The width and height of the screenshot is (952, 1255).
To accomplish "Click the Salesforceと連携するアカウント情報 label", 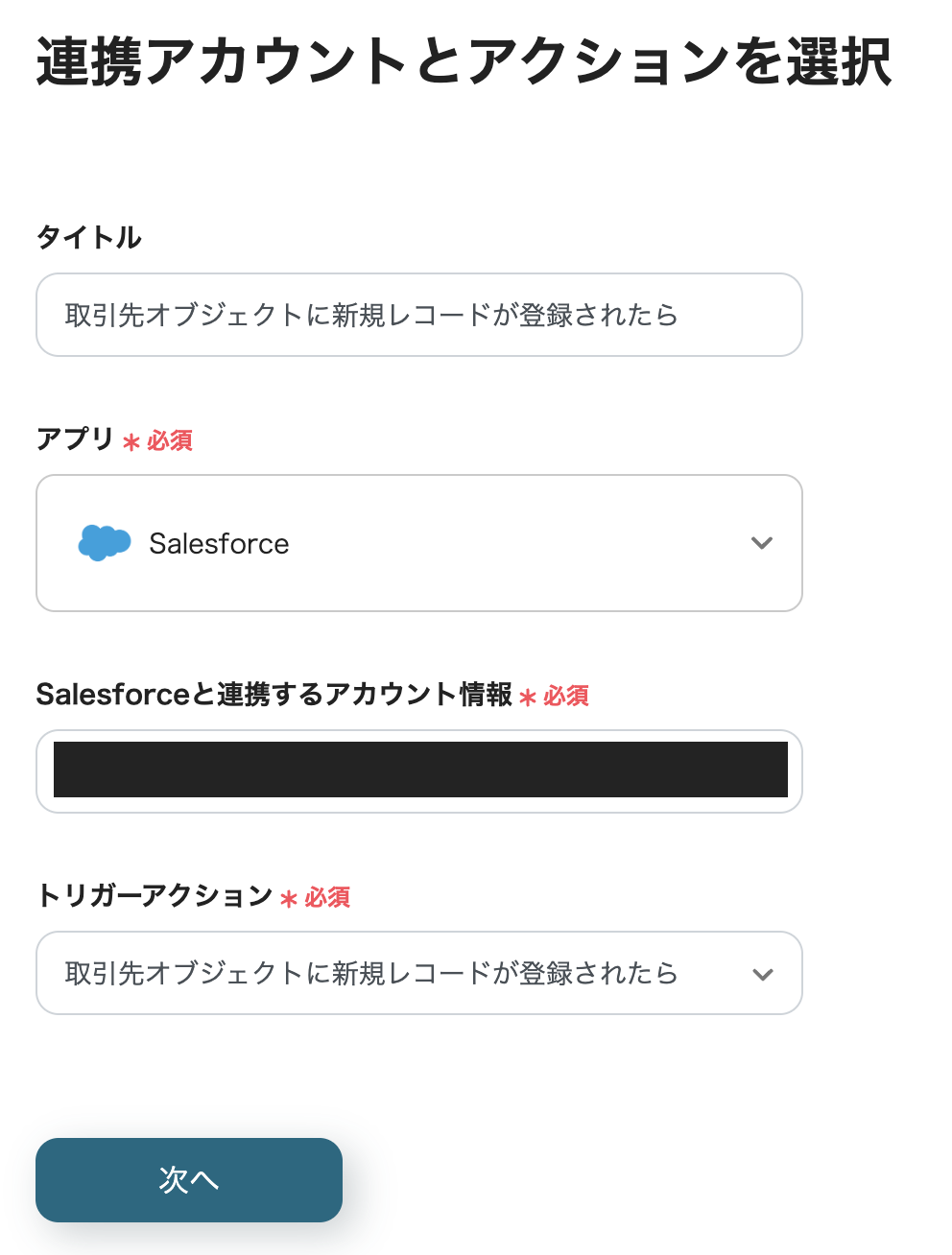I will point(274,695).
